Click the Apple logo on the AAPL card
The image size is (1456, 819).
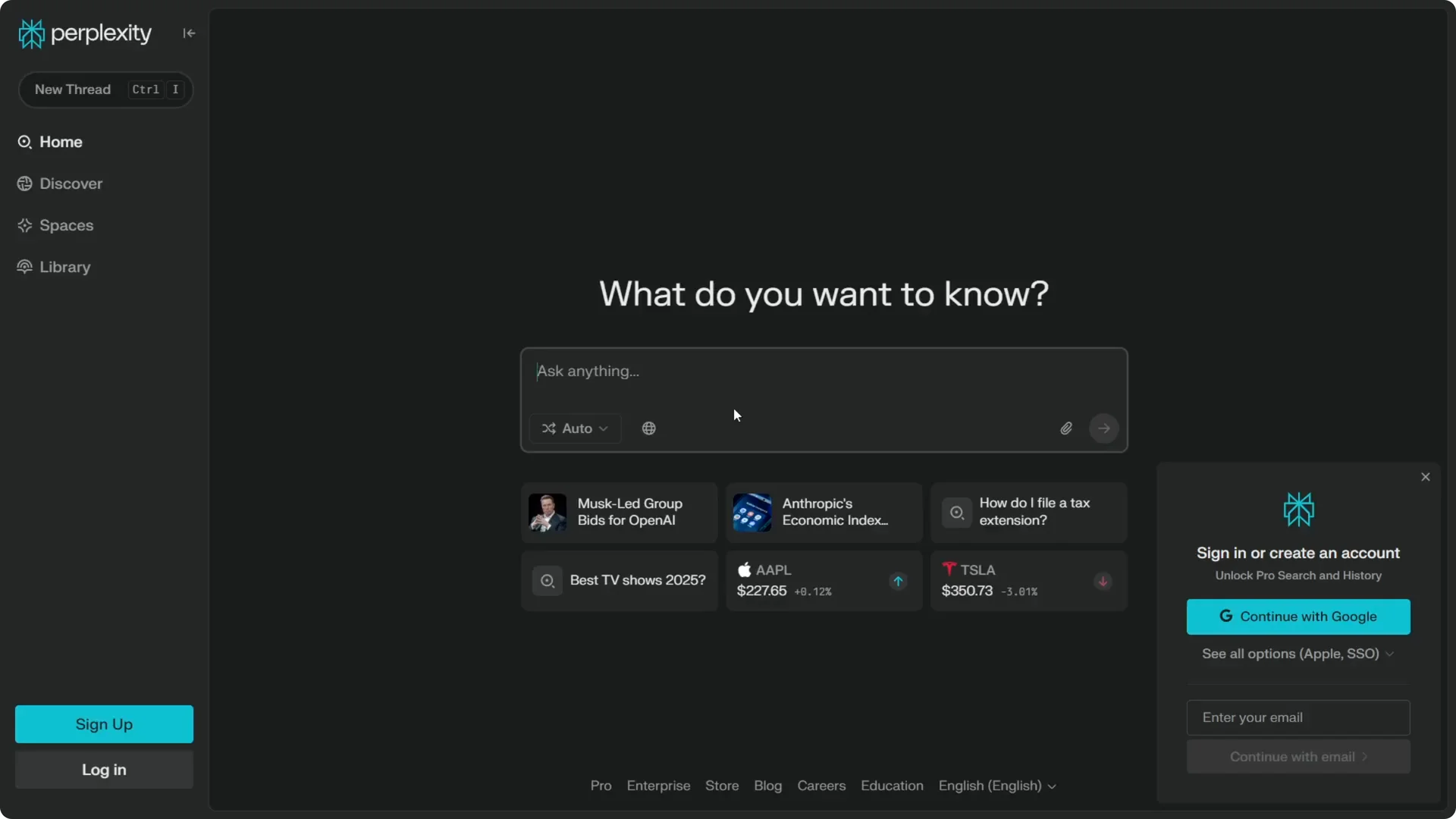point(744,570)
